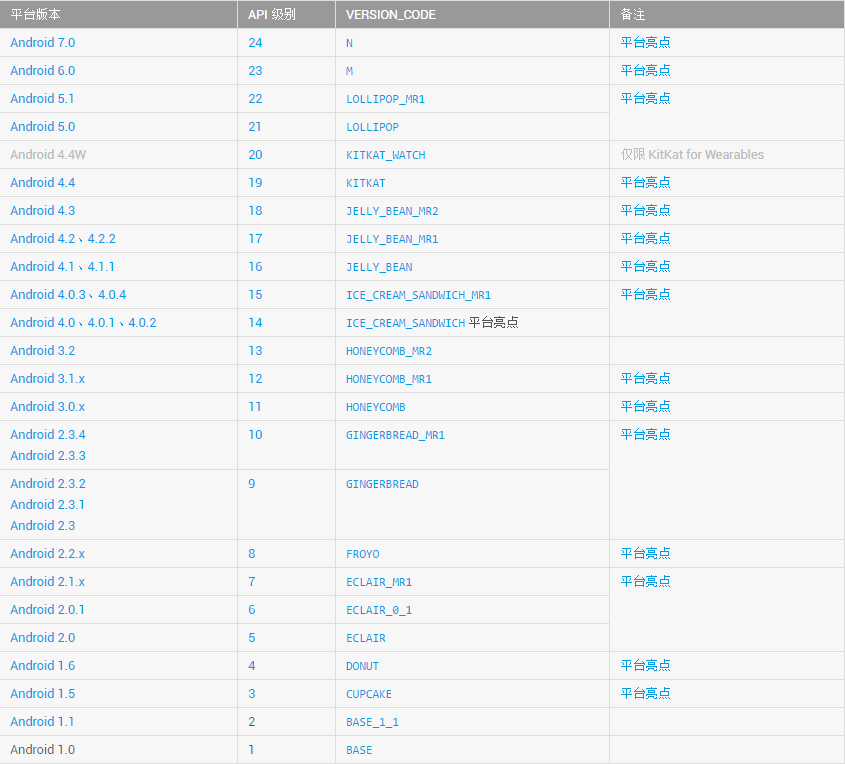Open Android 4.0、4.0.1、4.0.2 link

(84, 323)
